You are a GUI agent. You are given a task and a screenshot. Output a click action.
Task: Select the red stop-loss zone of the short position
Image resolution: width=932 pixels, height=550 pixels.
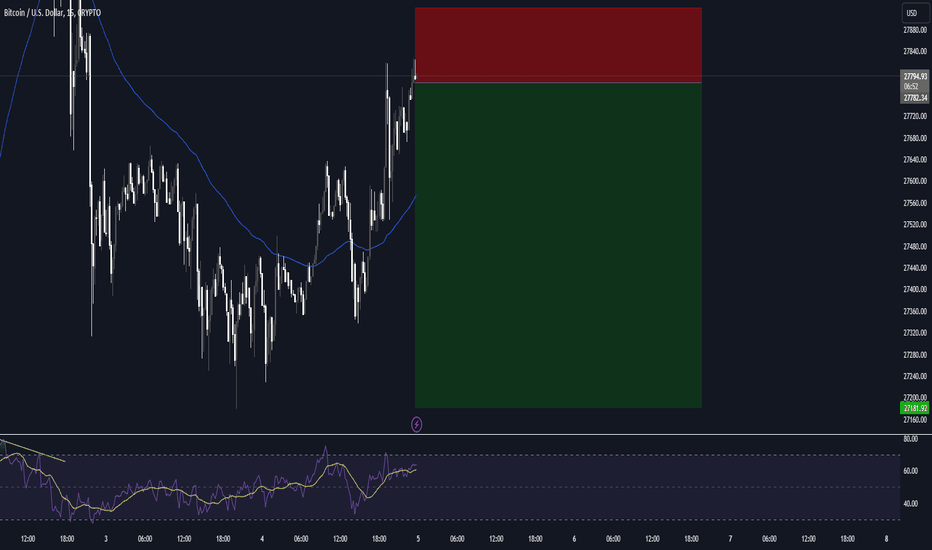coord(558,45)
